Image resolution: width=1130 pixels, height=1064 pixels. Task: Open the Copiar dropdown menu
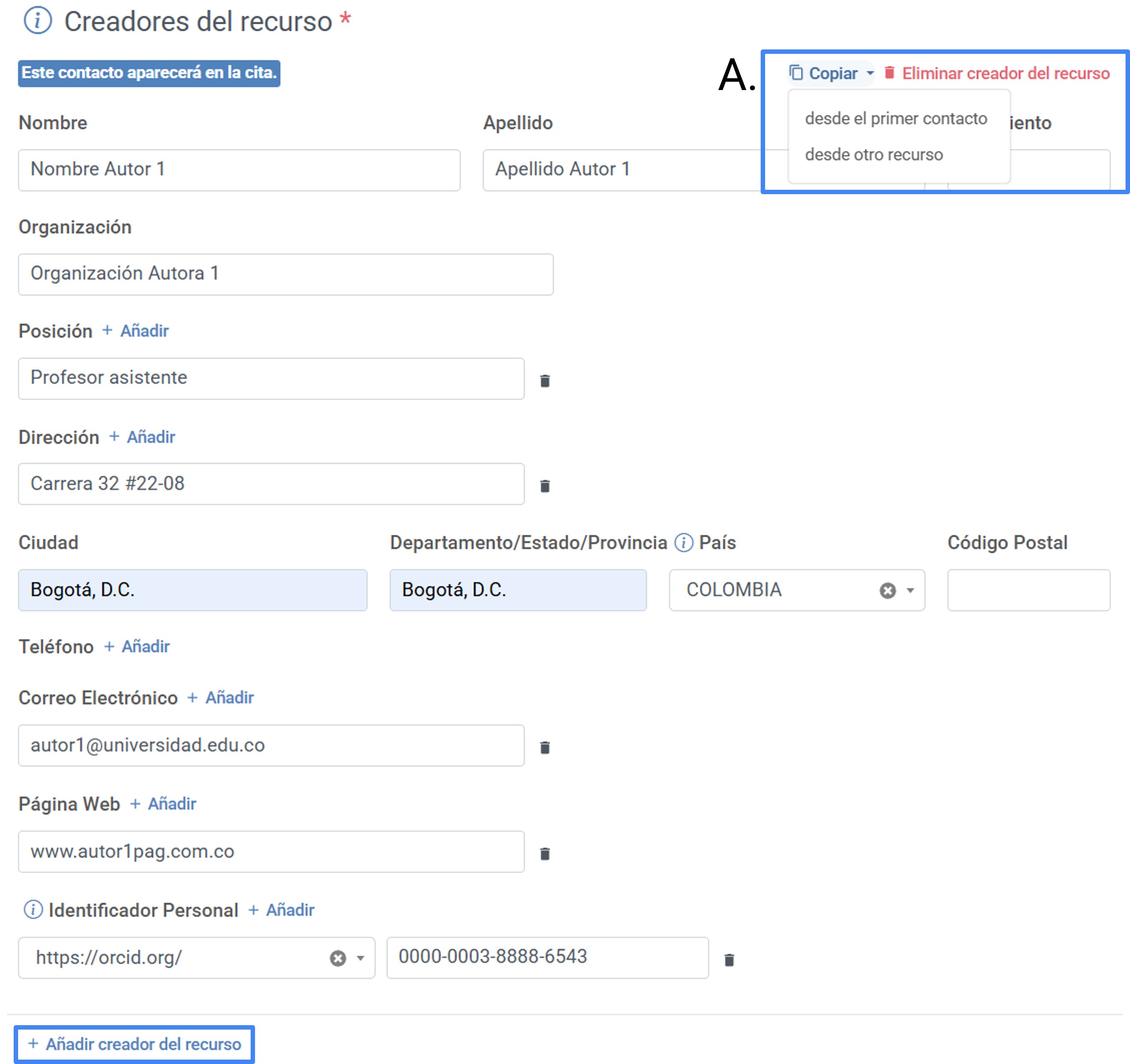[x=832, y=73]
